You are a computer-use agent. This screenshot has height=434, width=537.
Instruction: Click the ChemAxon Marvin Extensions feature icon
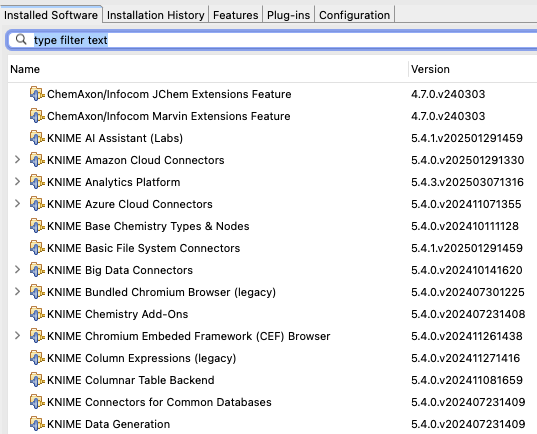click(37, 116)
